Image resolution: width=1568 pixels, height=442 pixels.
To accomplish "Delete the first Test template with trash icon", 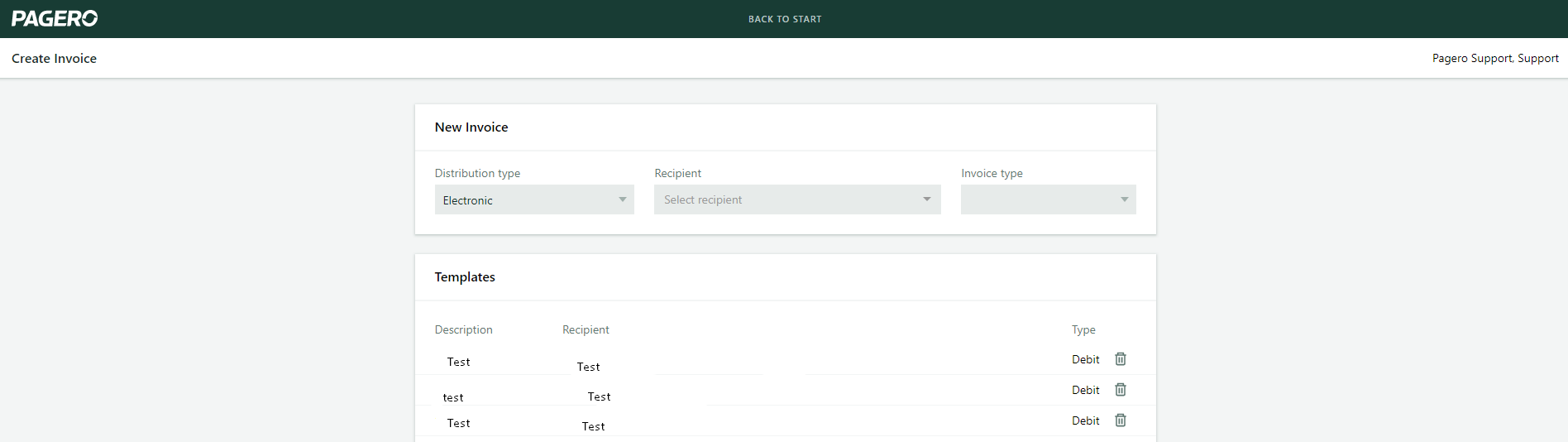I will click(x=1121, y=359).
